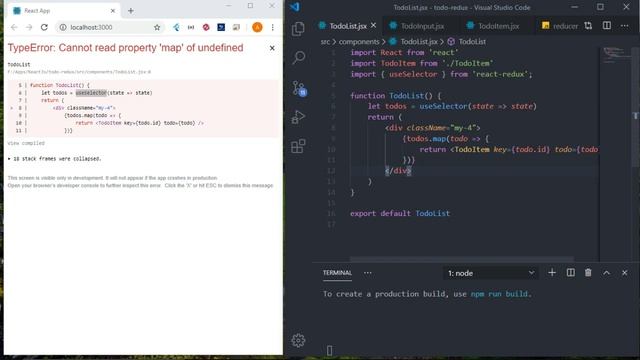Viewport: 640px width, 360px height.
Task: Open the Explorer view in VS Code
Action: click(x=298, y=29)
